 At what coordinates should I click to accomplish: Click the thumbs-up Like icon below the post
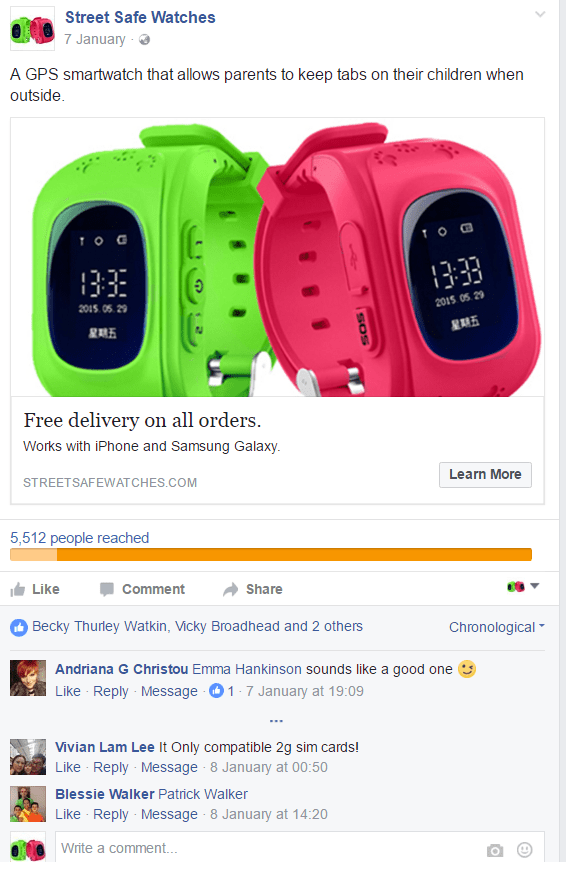18,589
